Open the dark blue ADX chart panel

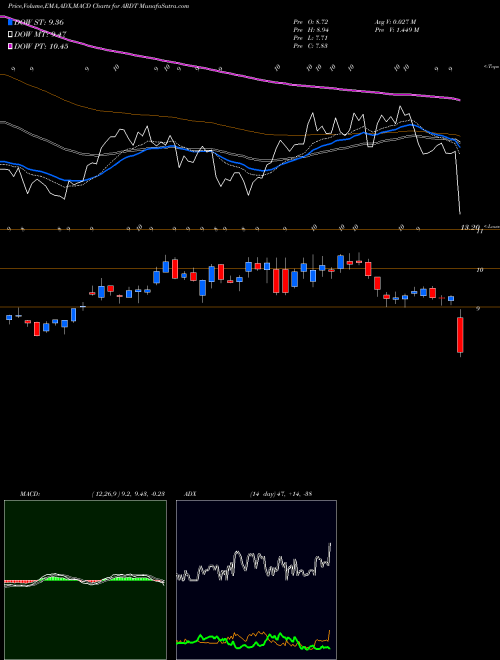coord(256,580)
